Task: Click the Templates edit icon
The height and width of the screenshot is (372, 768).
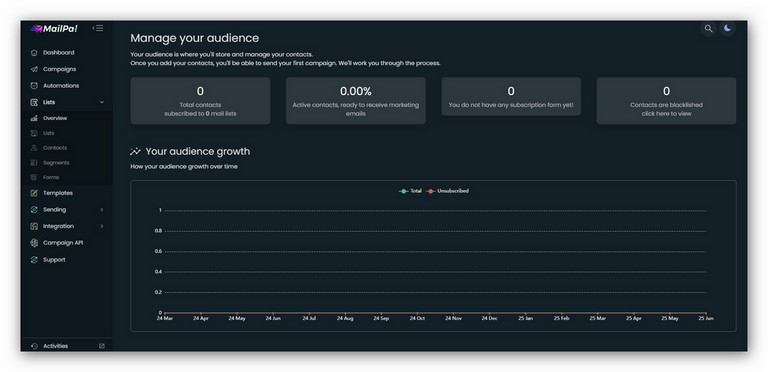Action: pyautogui.click(x=34, y=193)
